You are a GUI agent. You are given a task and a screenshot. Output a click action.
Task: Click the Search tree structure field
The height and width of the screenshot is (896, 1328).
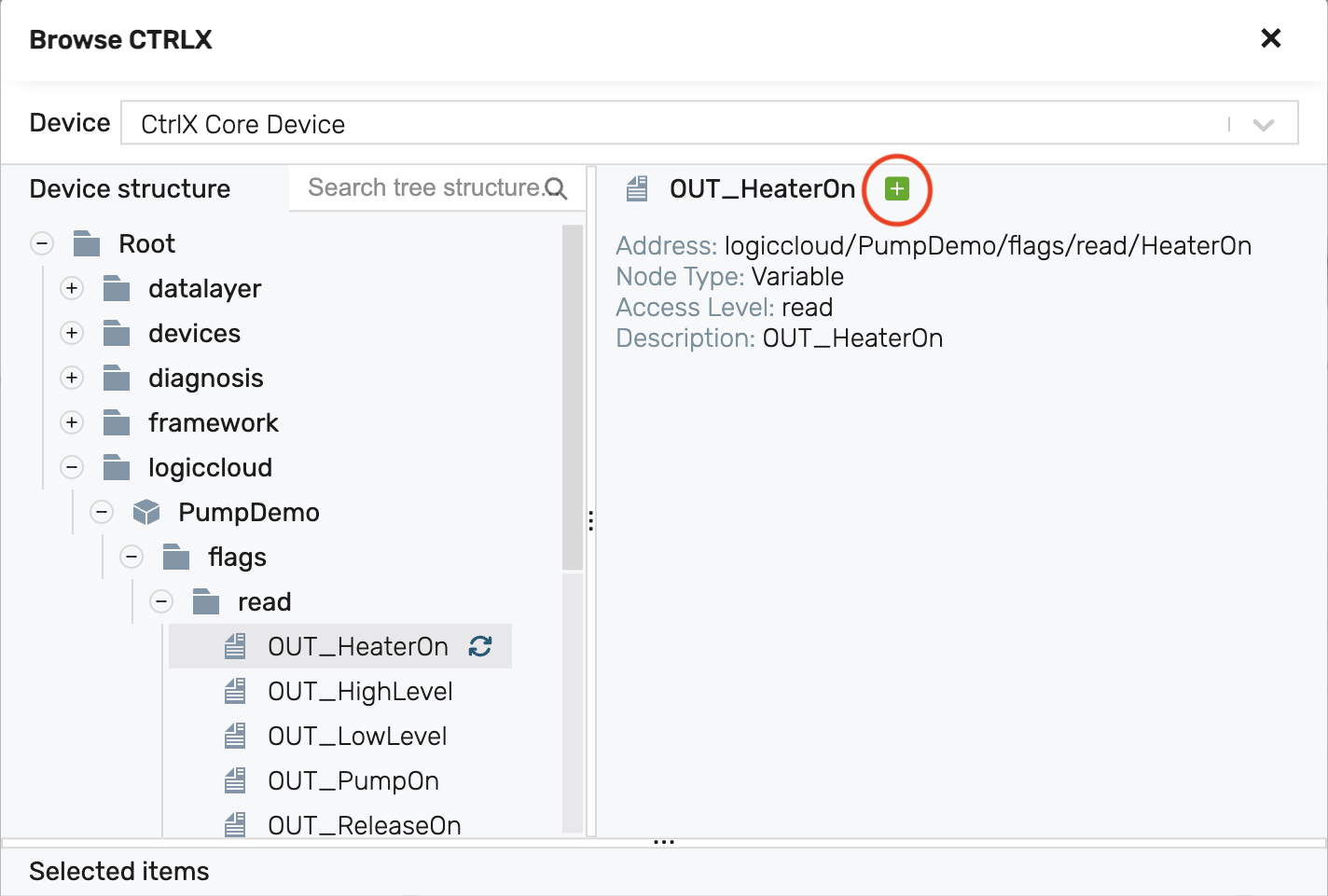click(424, 188)
